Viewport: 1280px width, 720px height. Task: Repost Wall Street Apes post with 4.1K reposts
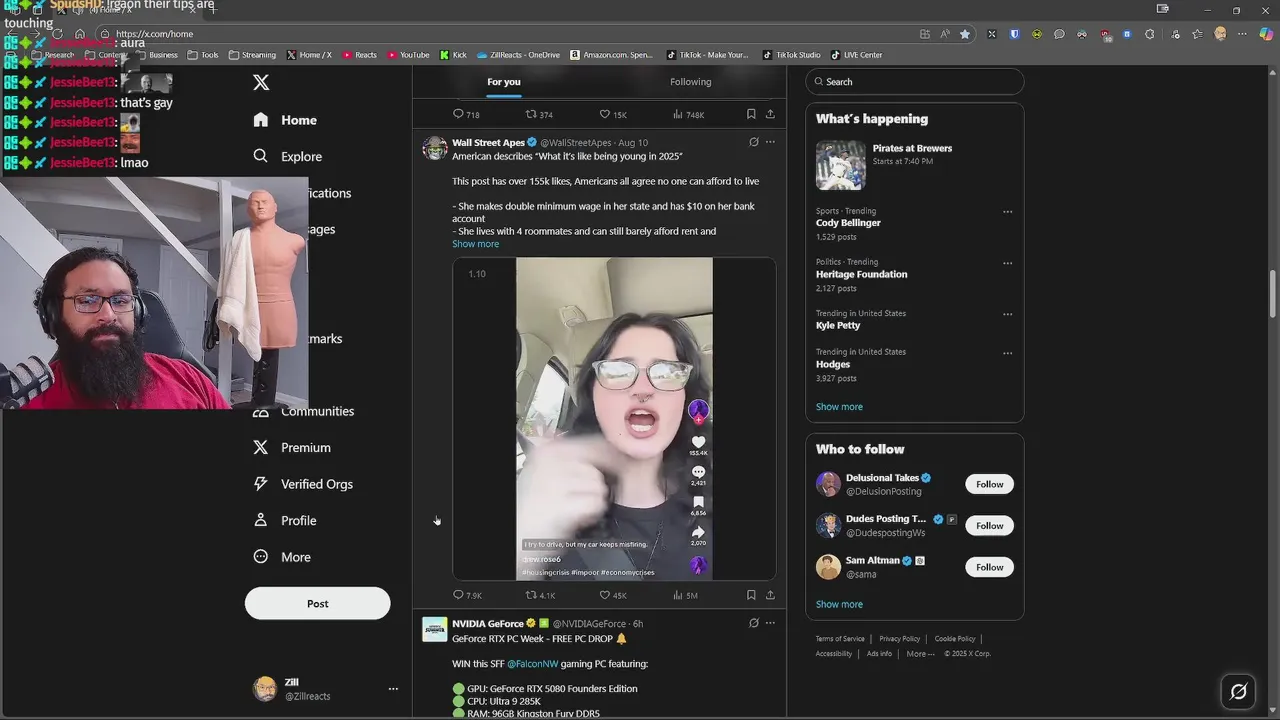point(540,595)
